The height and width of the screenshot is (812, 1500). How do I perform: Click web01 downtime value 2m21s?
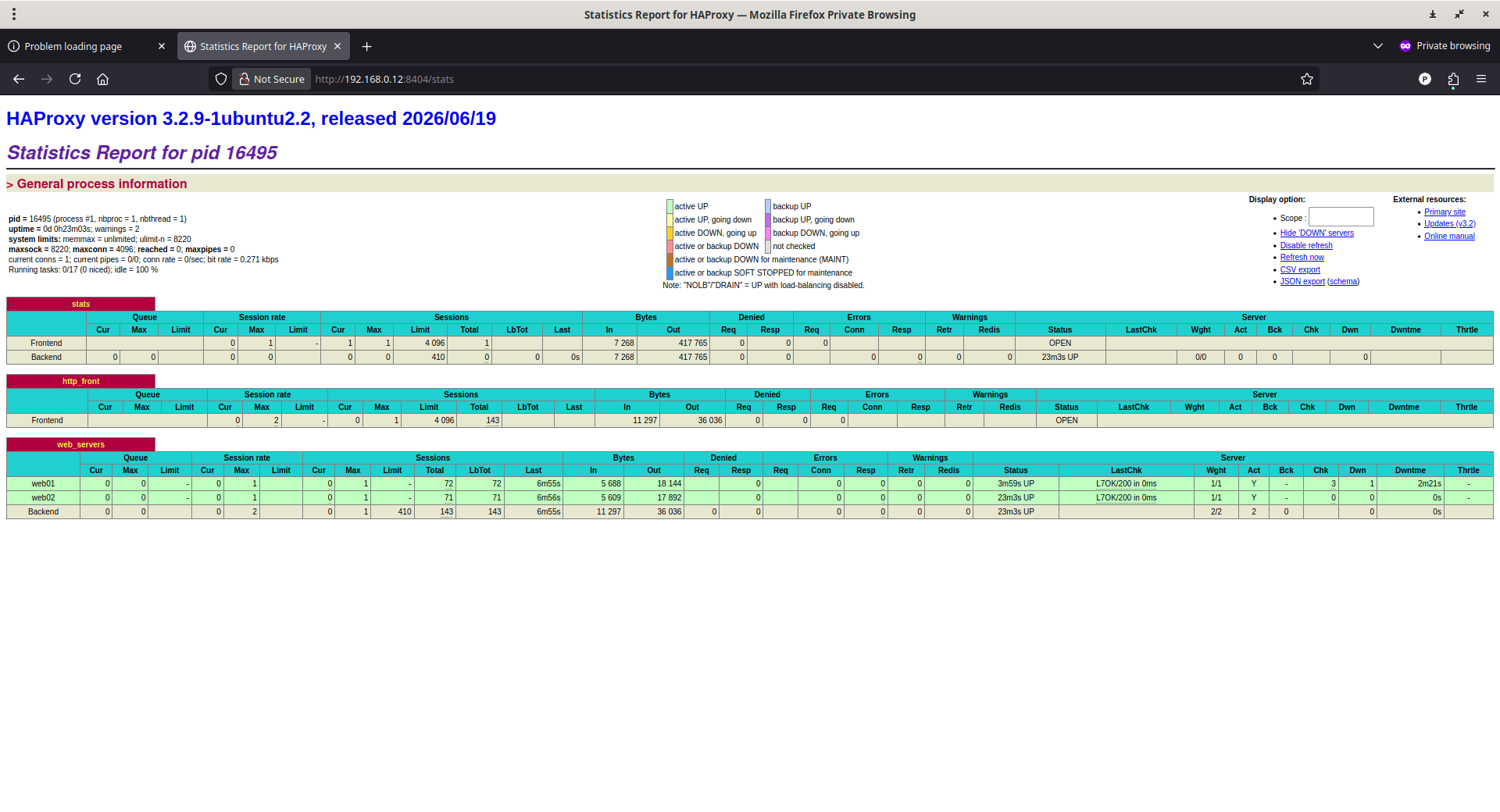coord(1410,483)
